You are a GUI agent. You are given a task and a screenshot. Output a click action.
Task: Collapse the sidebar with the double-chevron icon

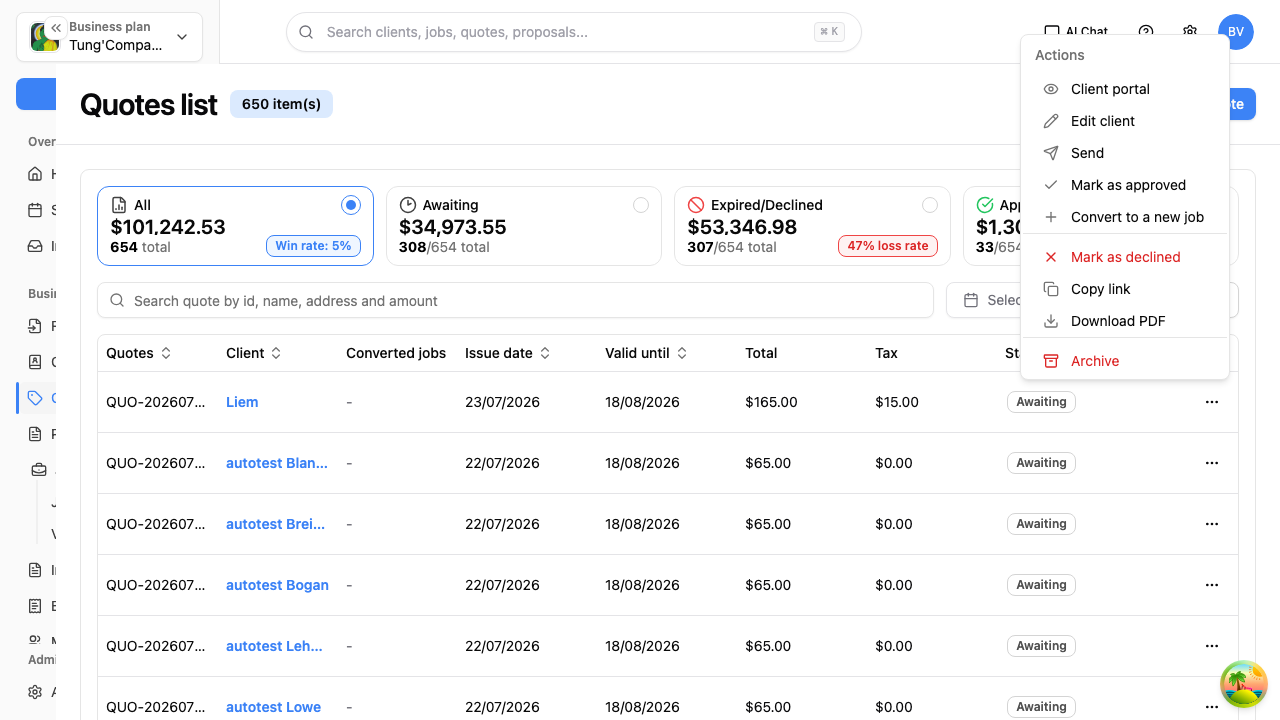[x=56, y=28]
